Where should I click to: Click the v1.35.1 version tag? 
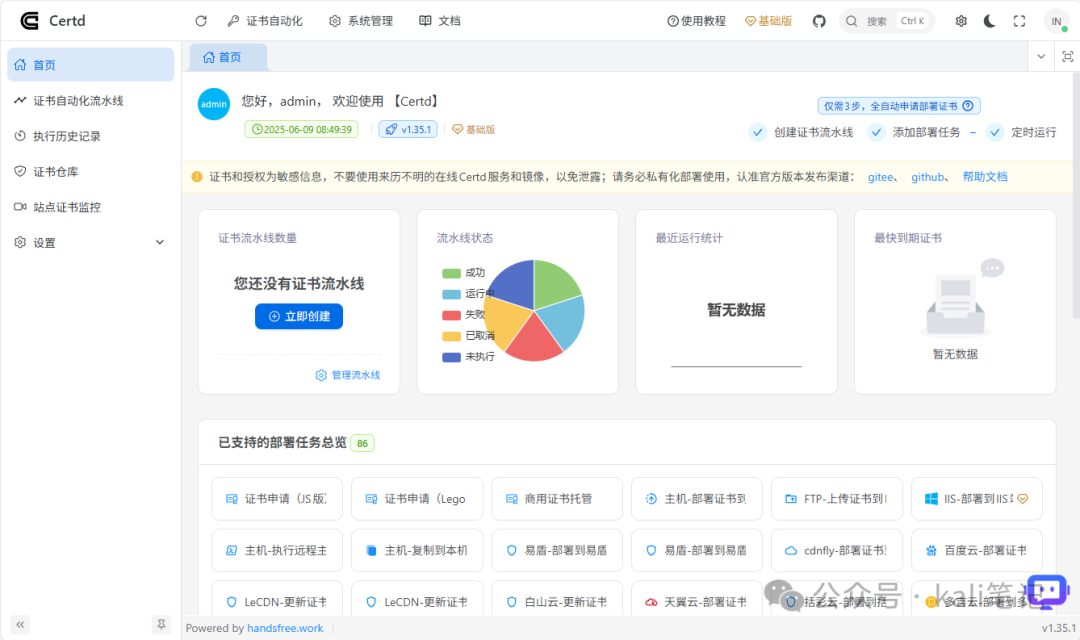(408, 129)
